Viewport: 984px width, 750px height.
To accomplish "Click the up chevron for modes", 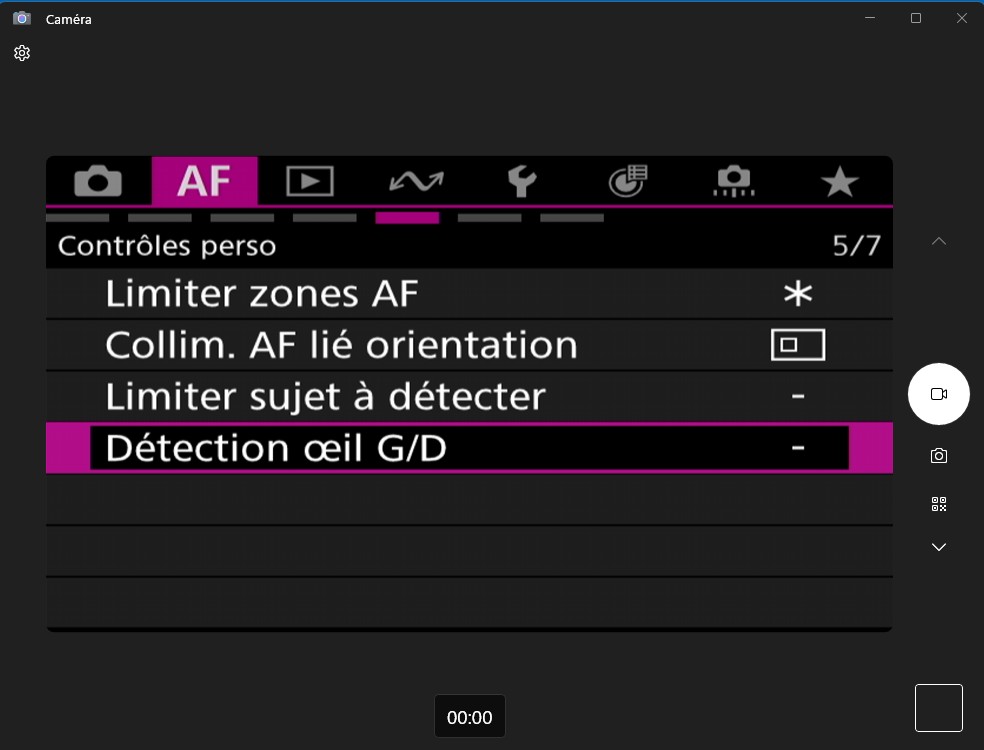I will pos(939,241).
